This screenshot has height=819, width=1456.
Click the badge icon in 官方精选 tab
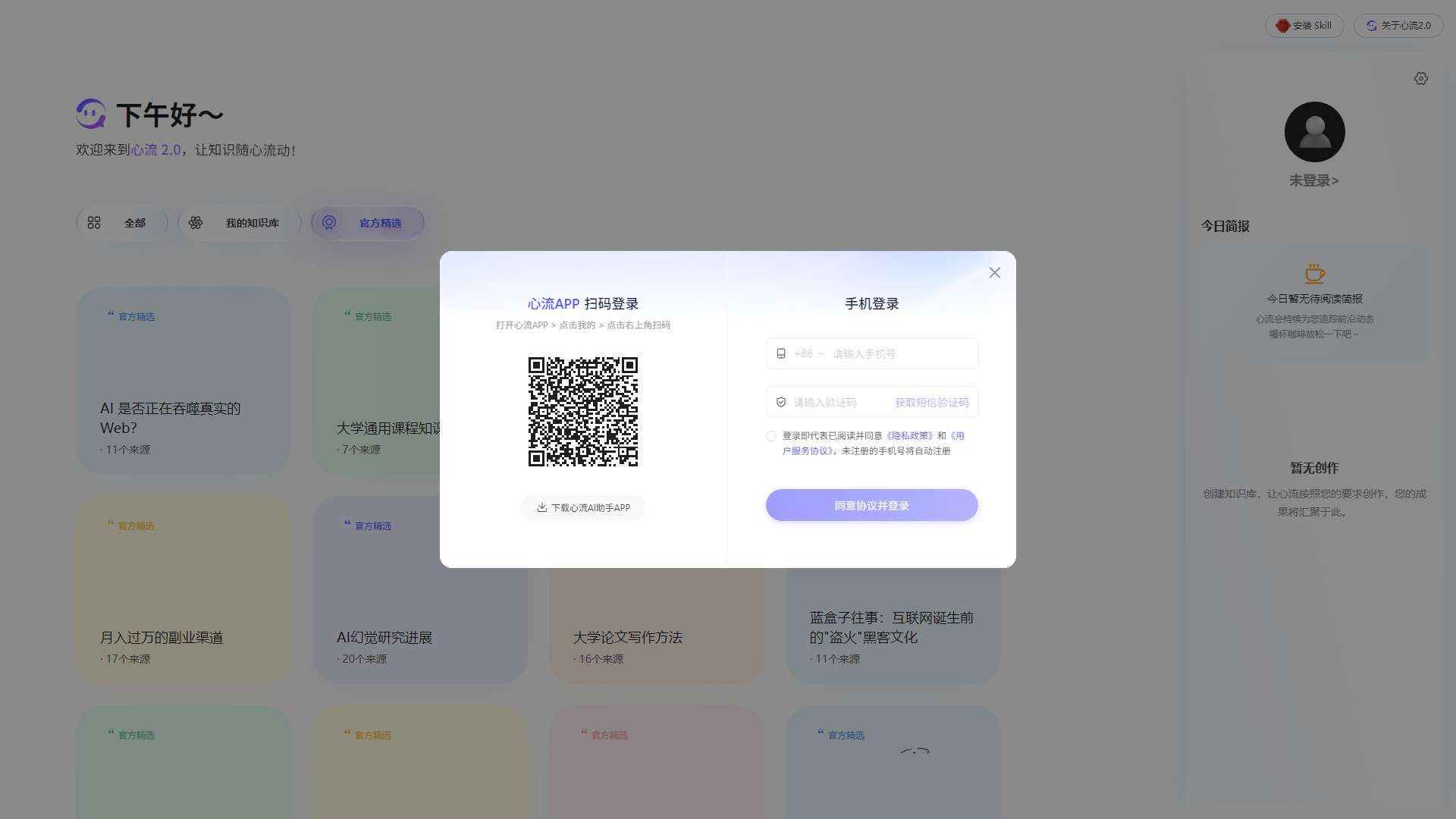pyautogui.click(x=329, y=223)
